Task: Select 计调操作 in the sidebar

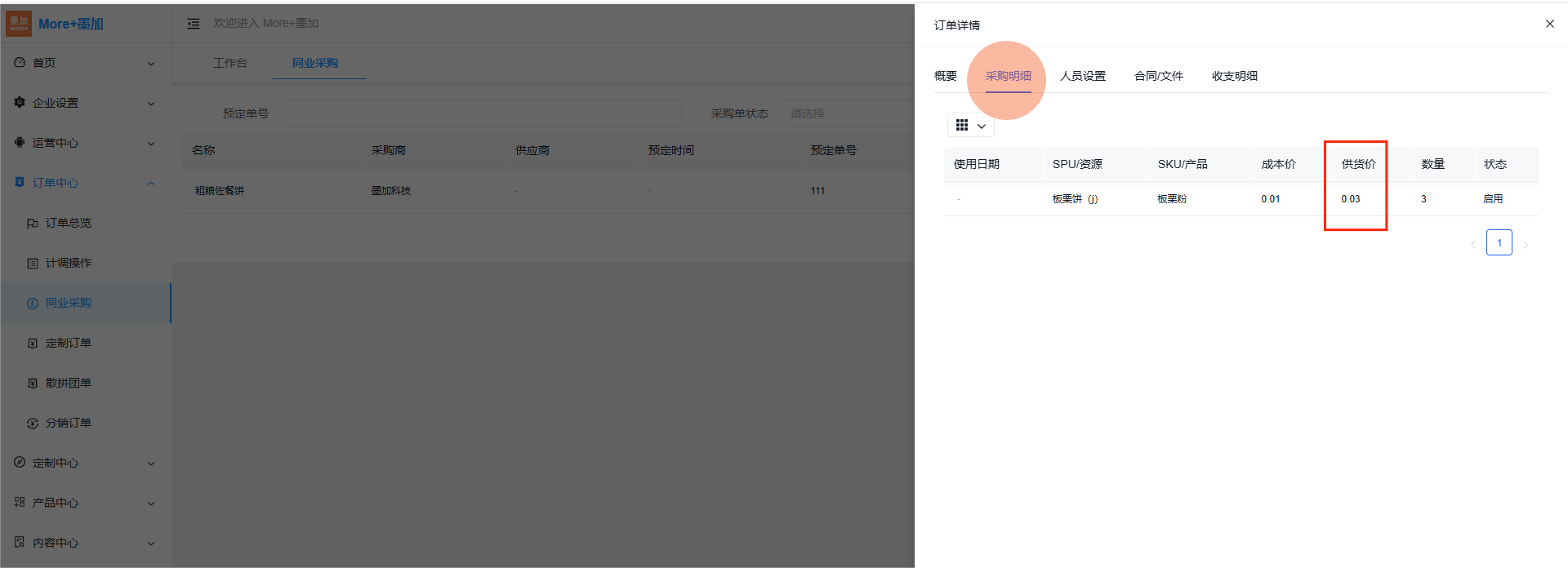Action: click(68, 263)
